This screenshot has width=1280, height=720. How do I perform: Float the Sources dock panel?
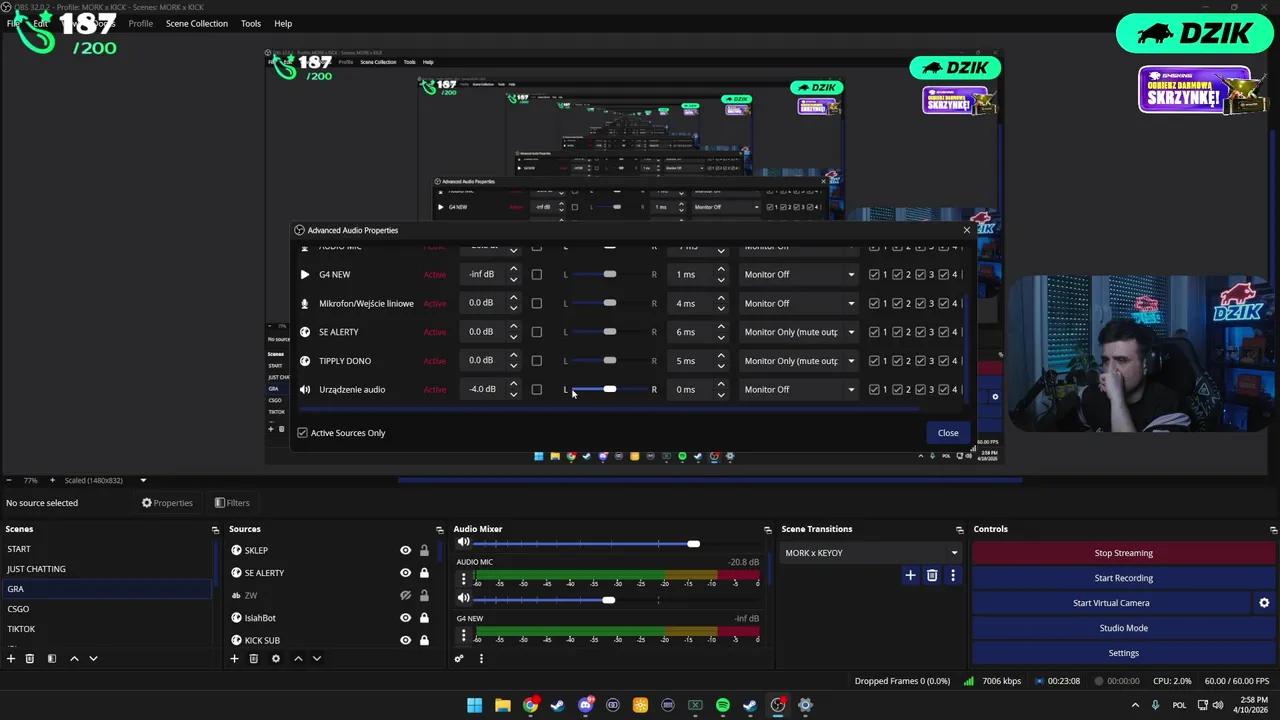pyautogui.click(x=439, y=530)
